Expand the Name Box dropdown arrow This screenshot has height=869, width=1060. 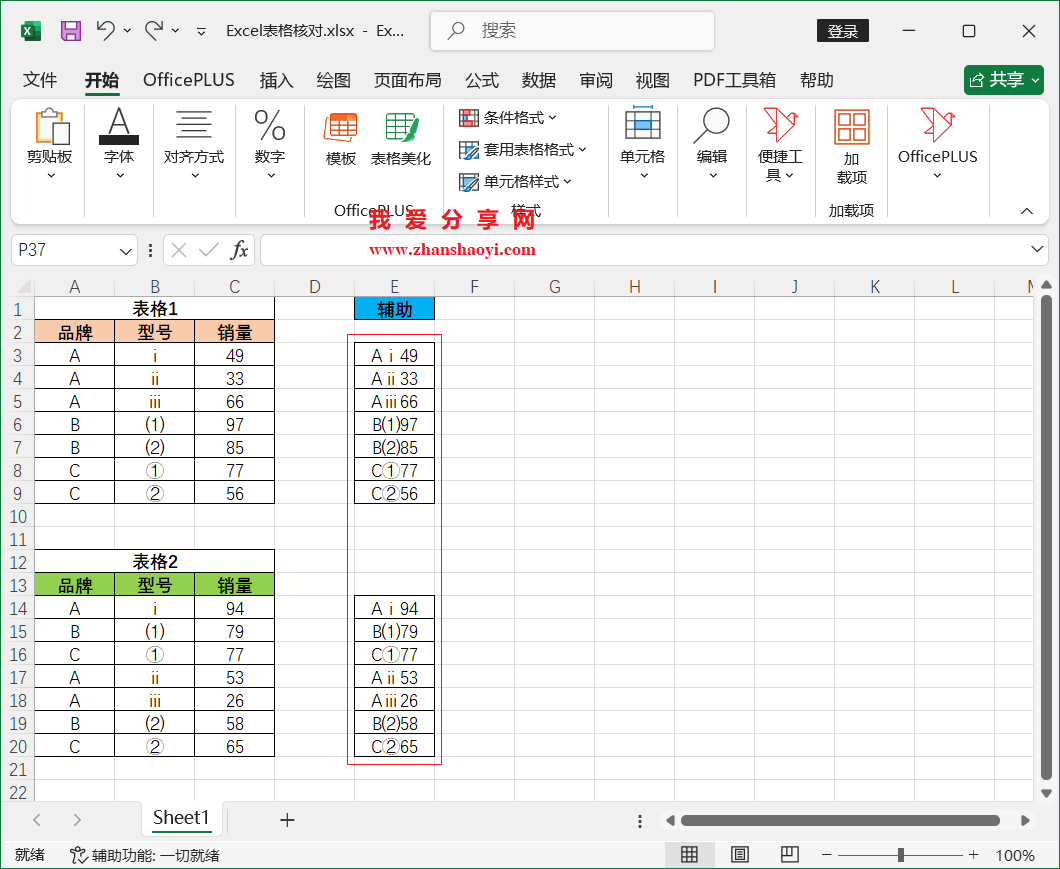click(x=125, y=251)
